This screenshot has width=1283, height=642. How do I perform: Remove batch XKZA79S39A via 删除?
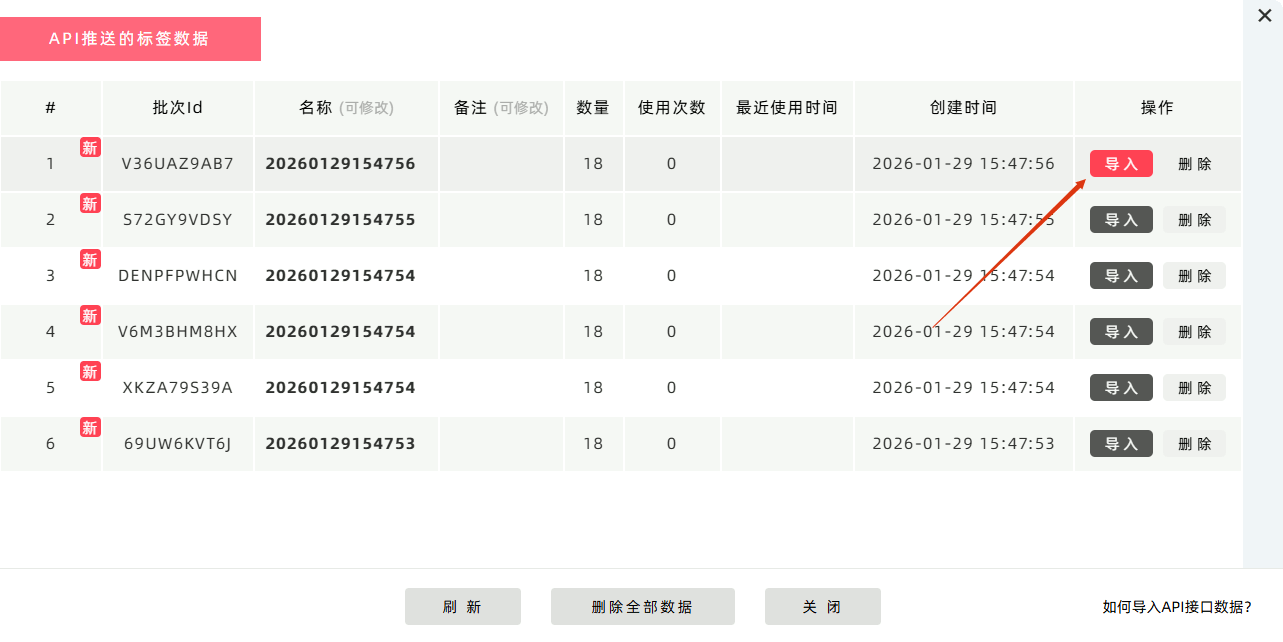(1194, 388)
